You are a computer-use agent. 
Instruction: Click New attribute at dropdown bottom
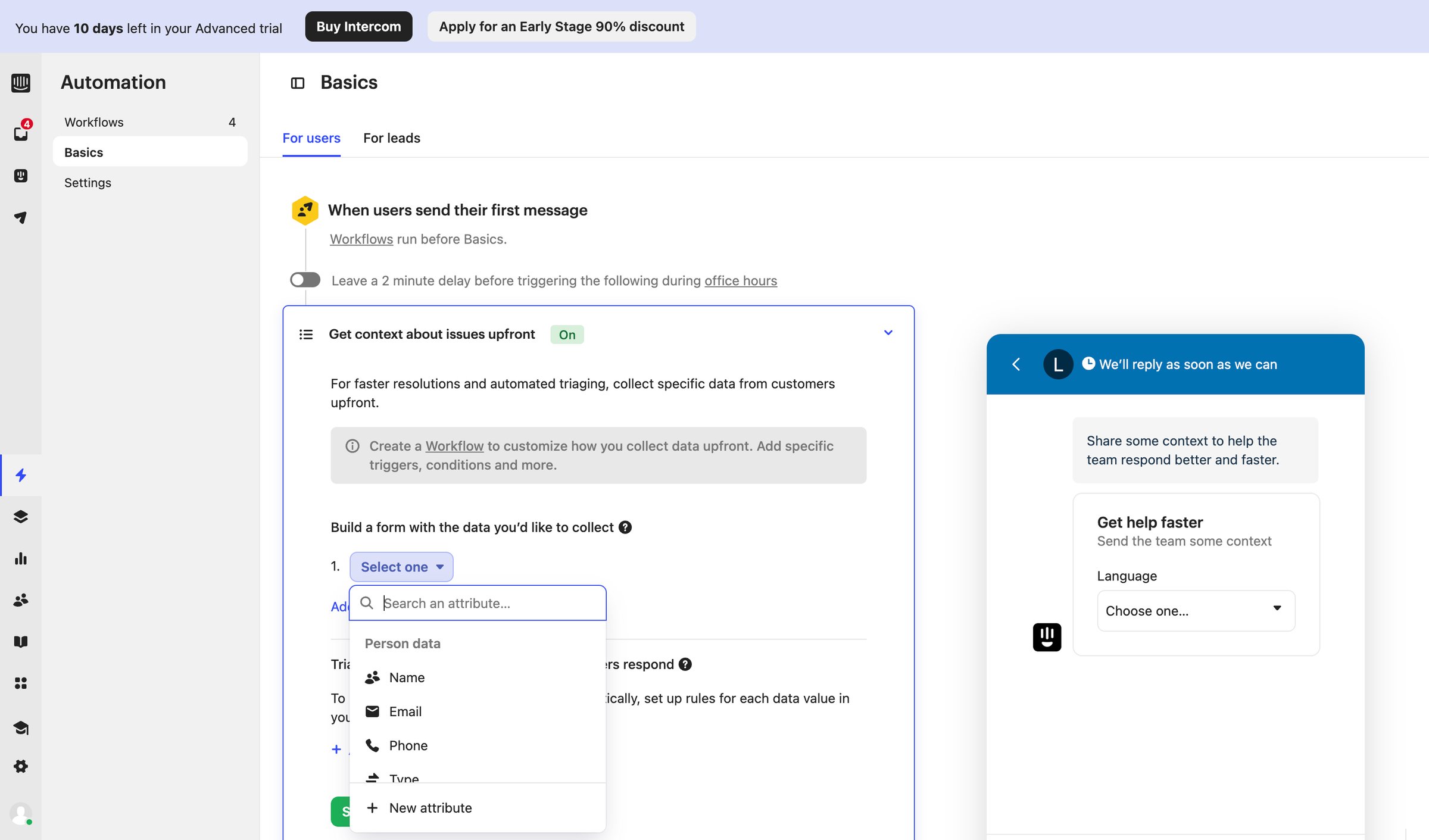coord(478,808)
